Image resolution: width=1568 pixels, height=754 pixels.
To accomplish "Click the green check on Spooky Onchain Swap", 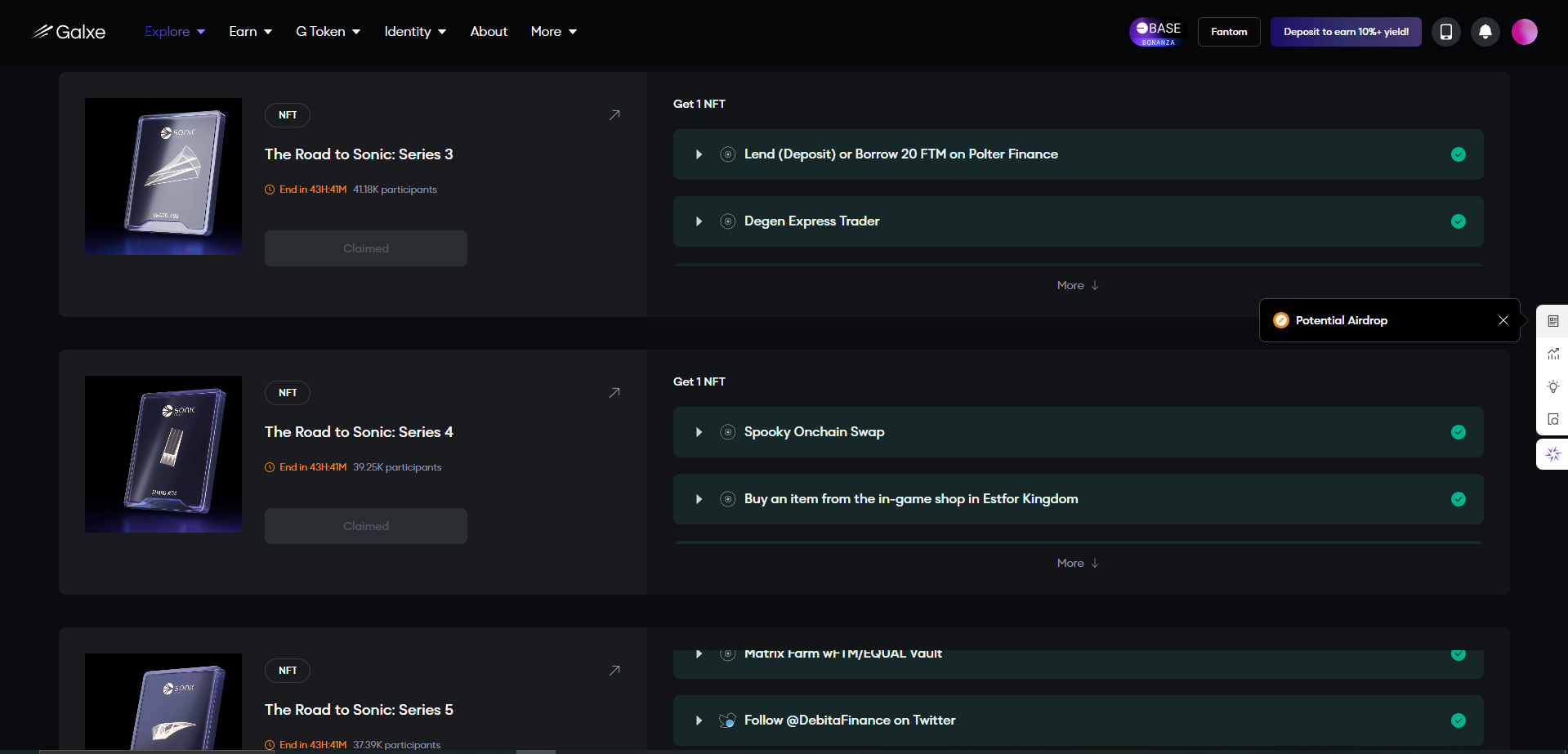I will point(1459,432).
